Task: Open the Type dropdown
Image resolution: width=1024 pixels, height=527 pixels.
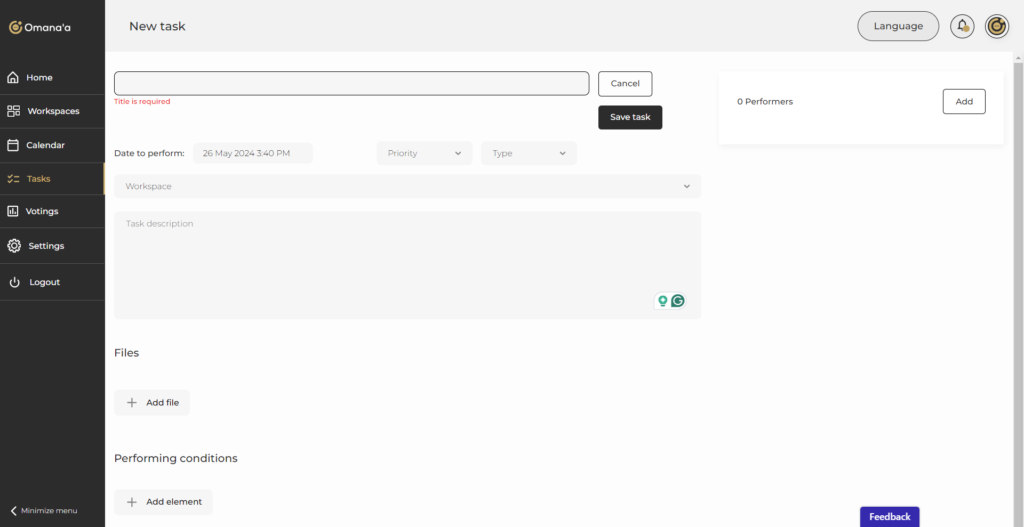Action: [528, 153]
